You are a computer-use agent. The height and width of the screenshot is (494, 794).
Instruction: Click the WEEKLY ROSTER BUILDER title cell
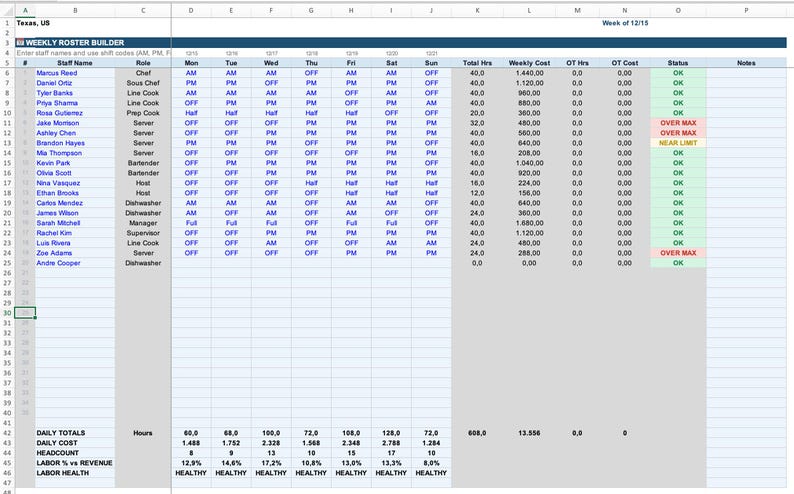click(x=75, y=43)
